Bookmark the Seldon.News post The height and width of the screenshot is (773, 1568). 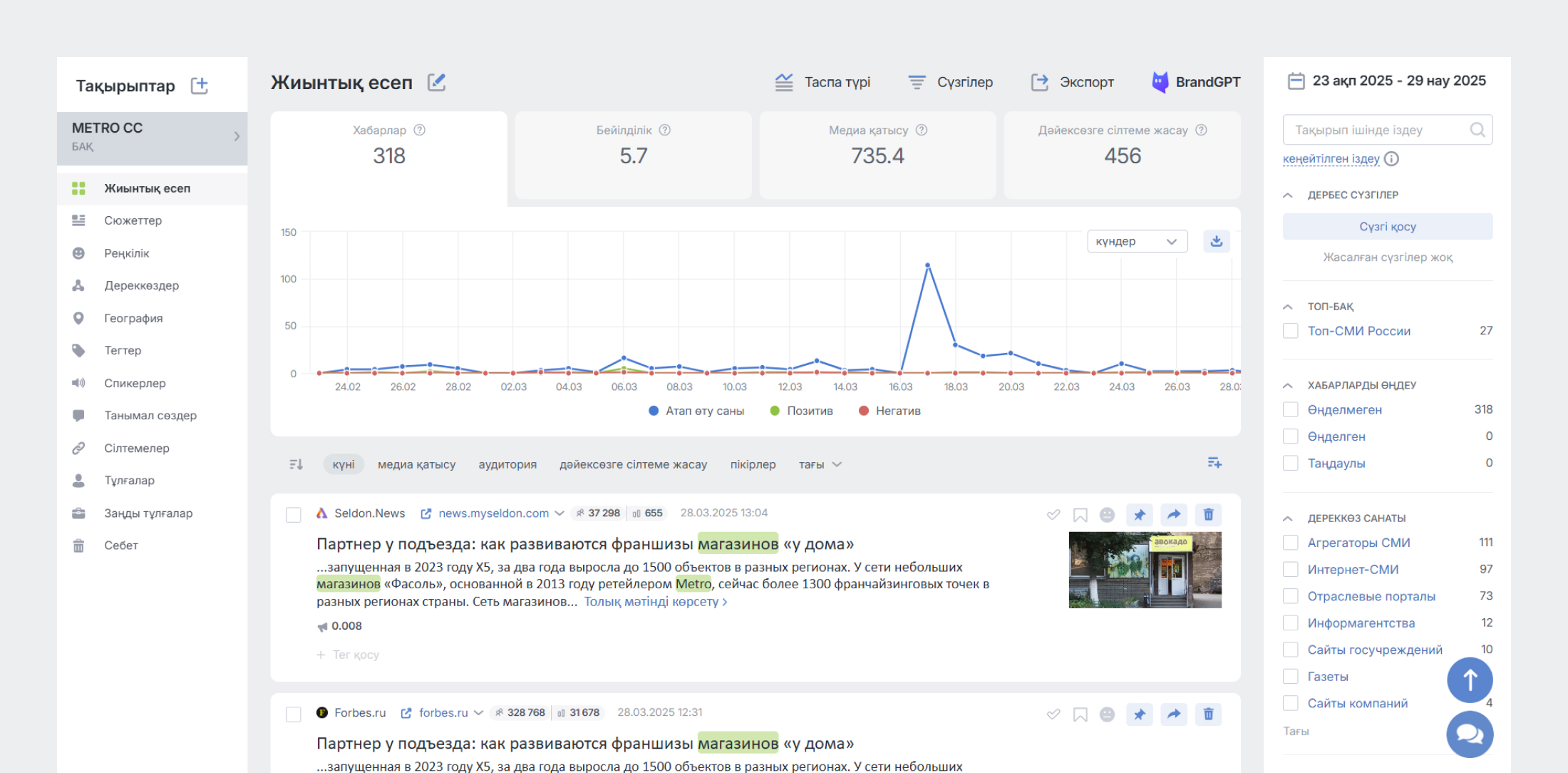1080,515
